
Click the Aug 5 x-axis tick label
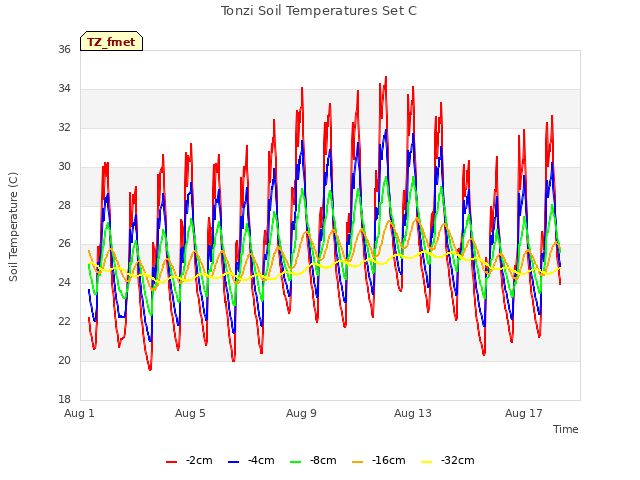tap(190, 413)
